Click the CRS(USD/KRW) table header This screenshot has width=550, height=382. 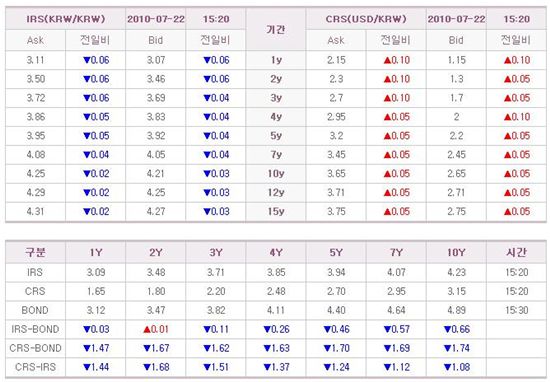click(366, 19)
